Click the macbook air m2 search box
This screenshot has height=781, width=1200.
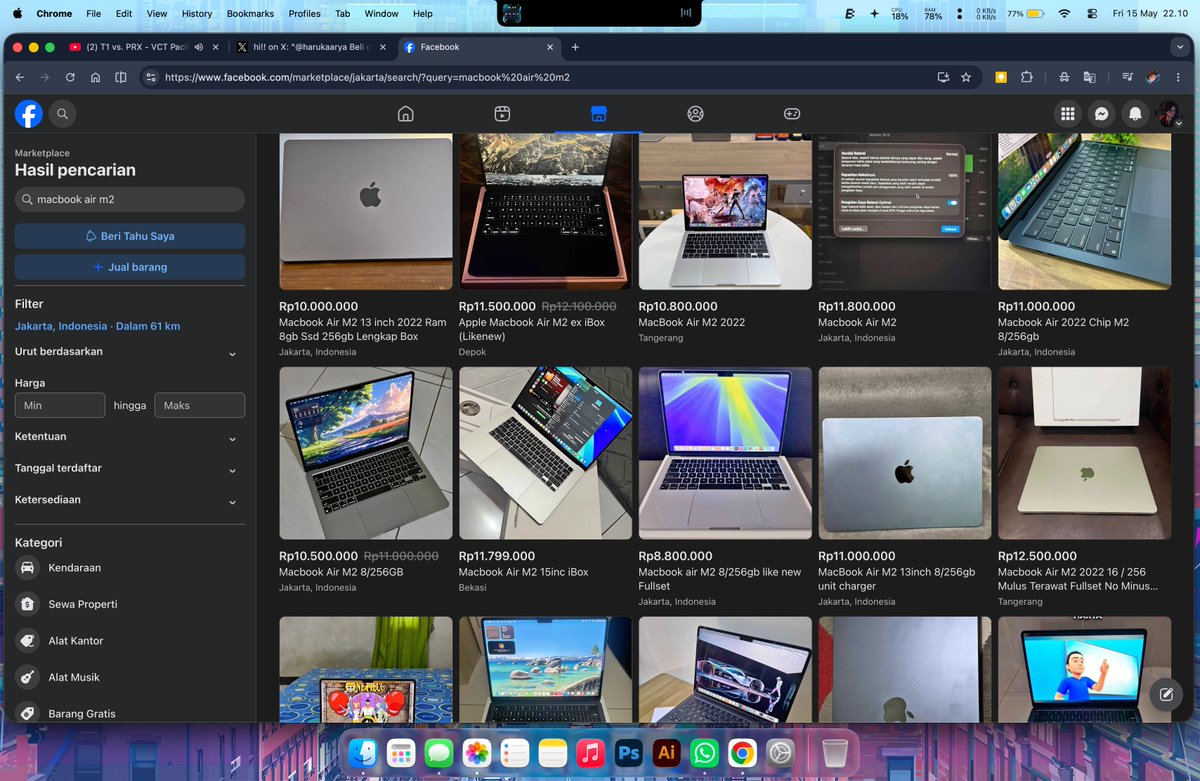(x=130, y=199)
